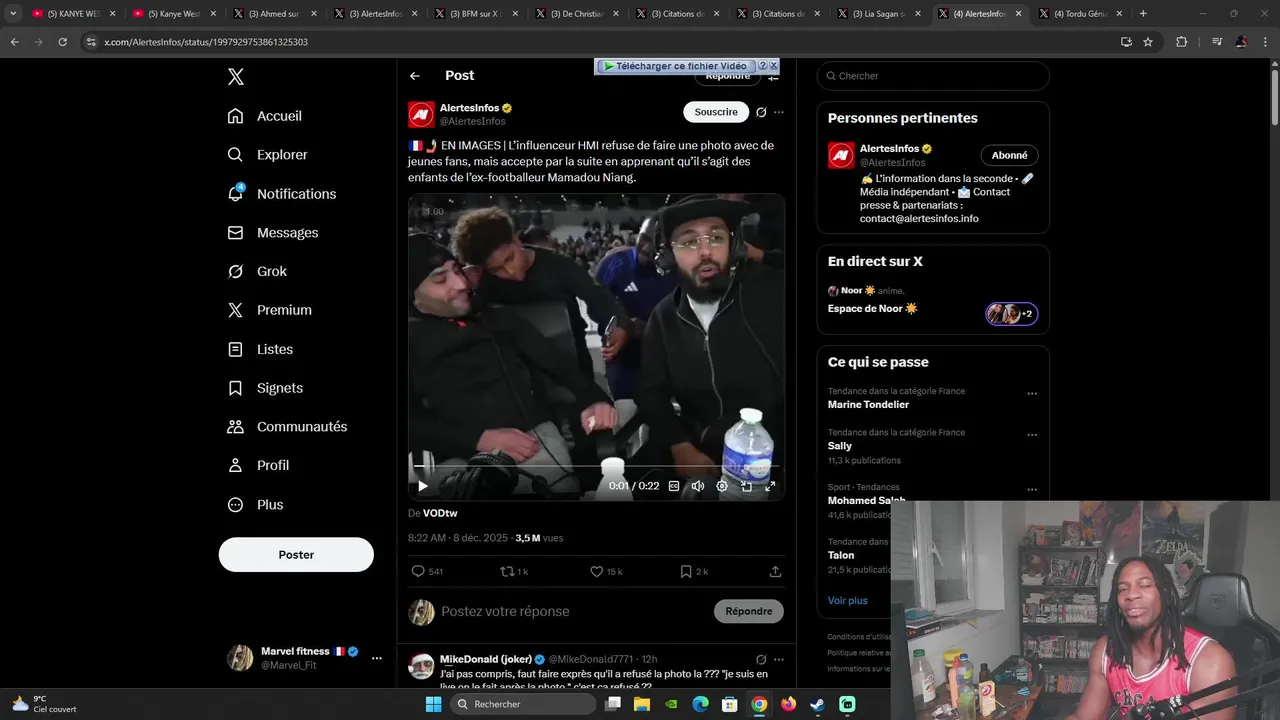Toggle picture-in-picture for the video

[x=746, y=486]
